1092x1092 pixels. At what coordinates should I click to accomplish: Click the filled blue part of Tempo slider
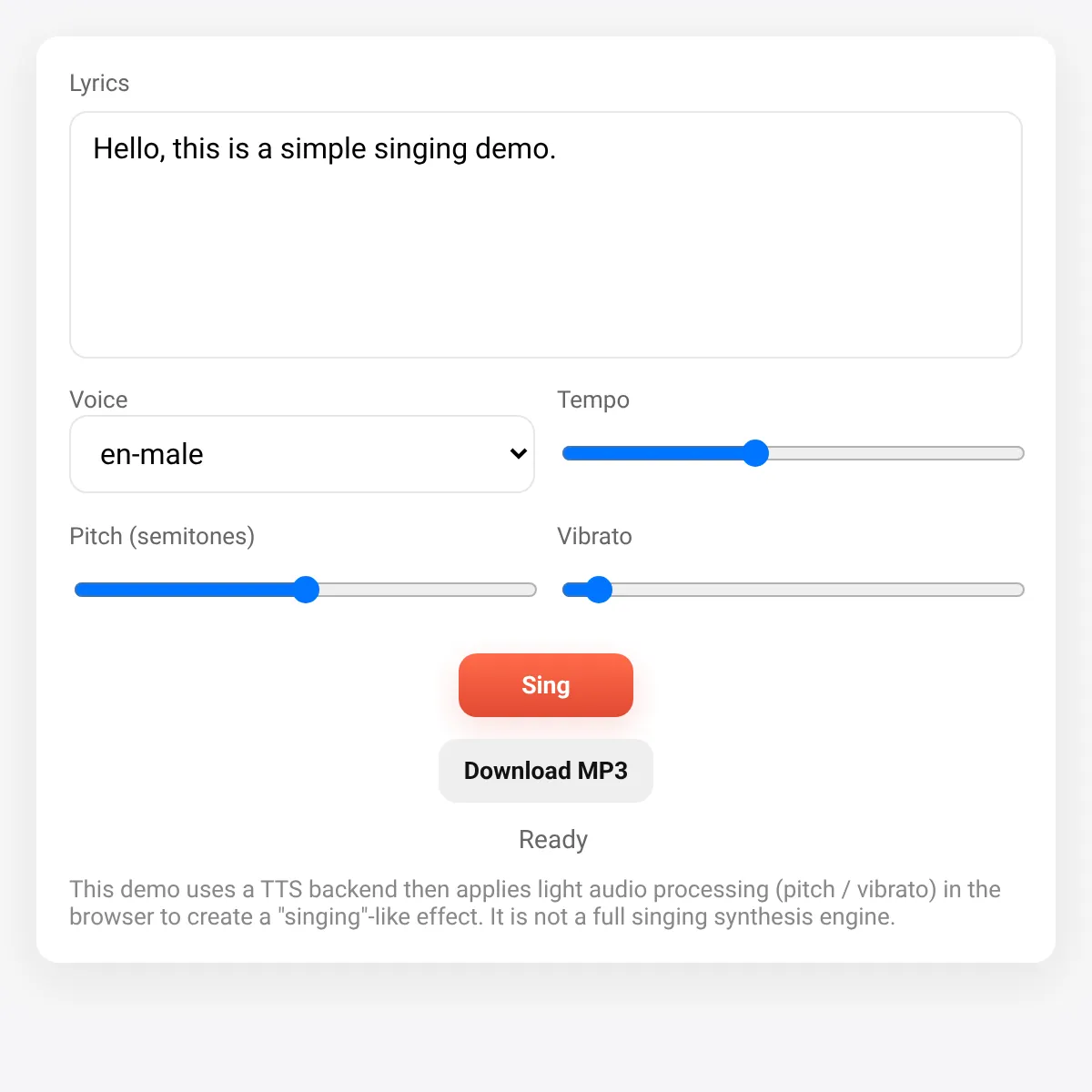point(653,453)
